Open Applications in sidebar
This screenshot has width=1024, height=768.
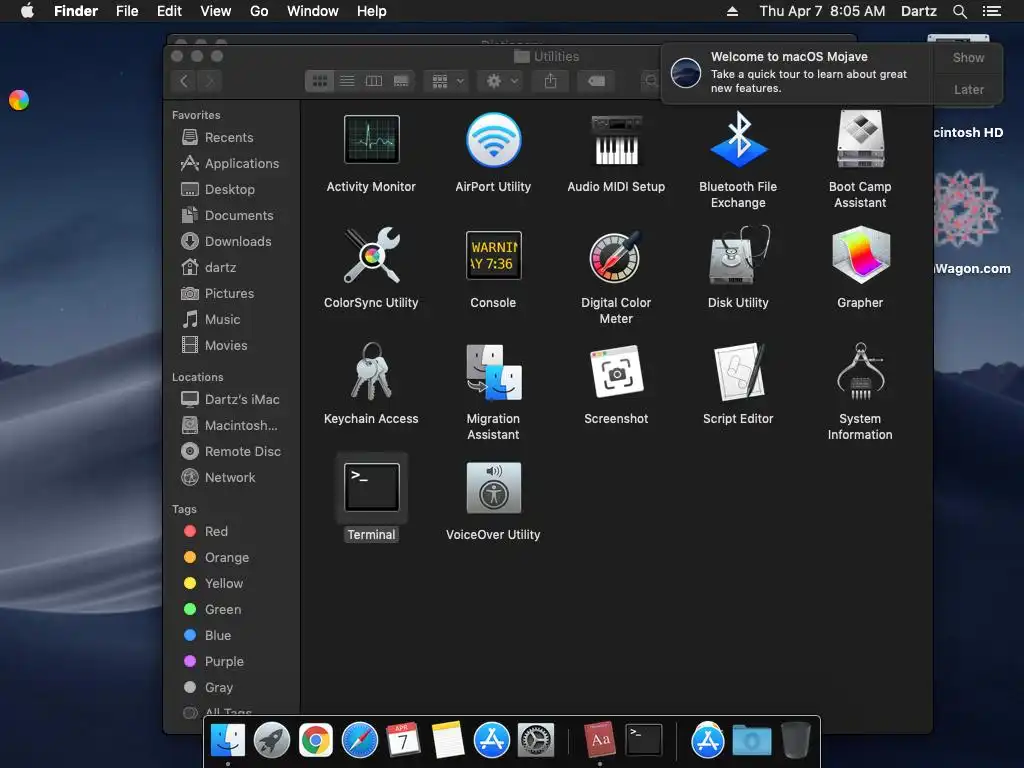coord(232,163)
